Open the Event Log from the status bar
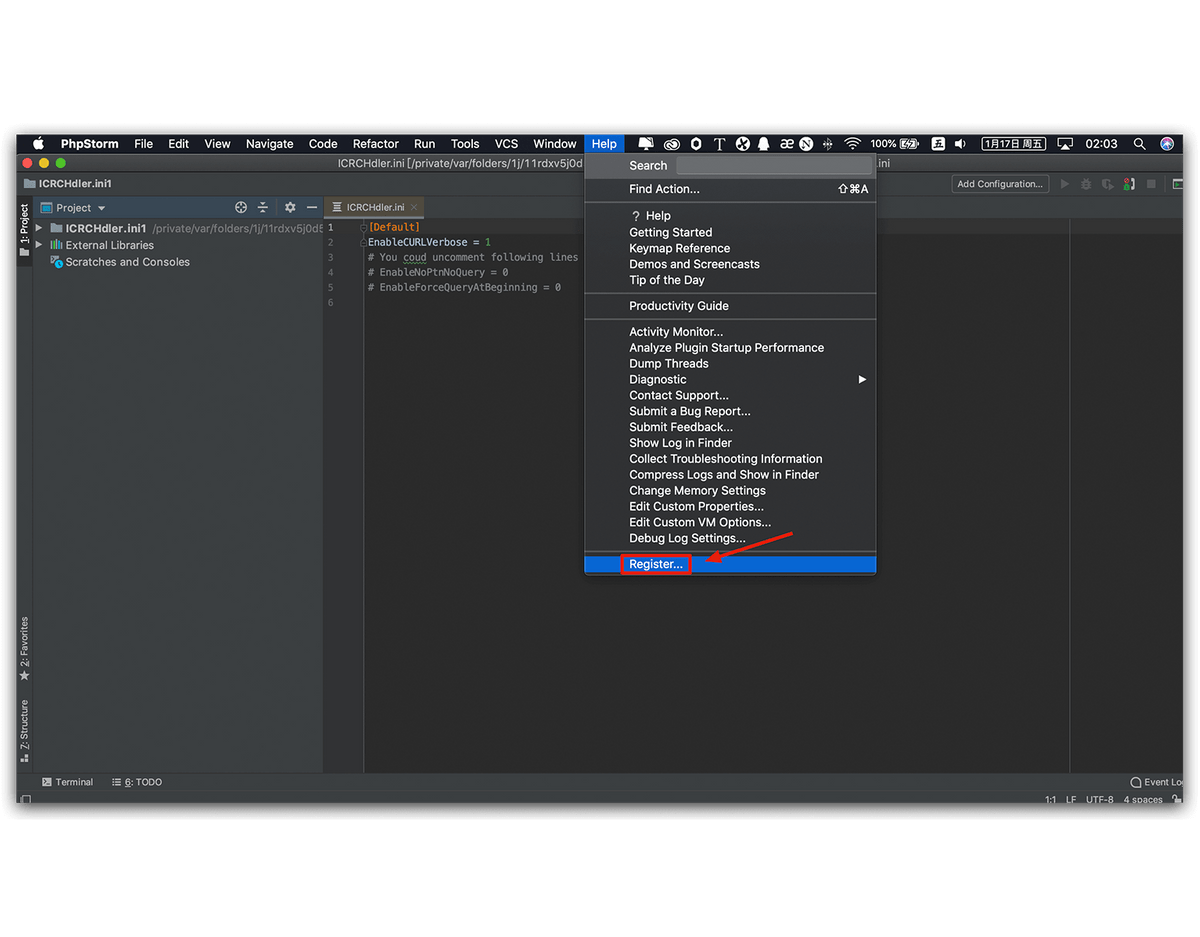Screen dimensions: 1200x937 point(1156,782)
